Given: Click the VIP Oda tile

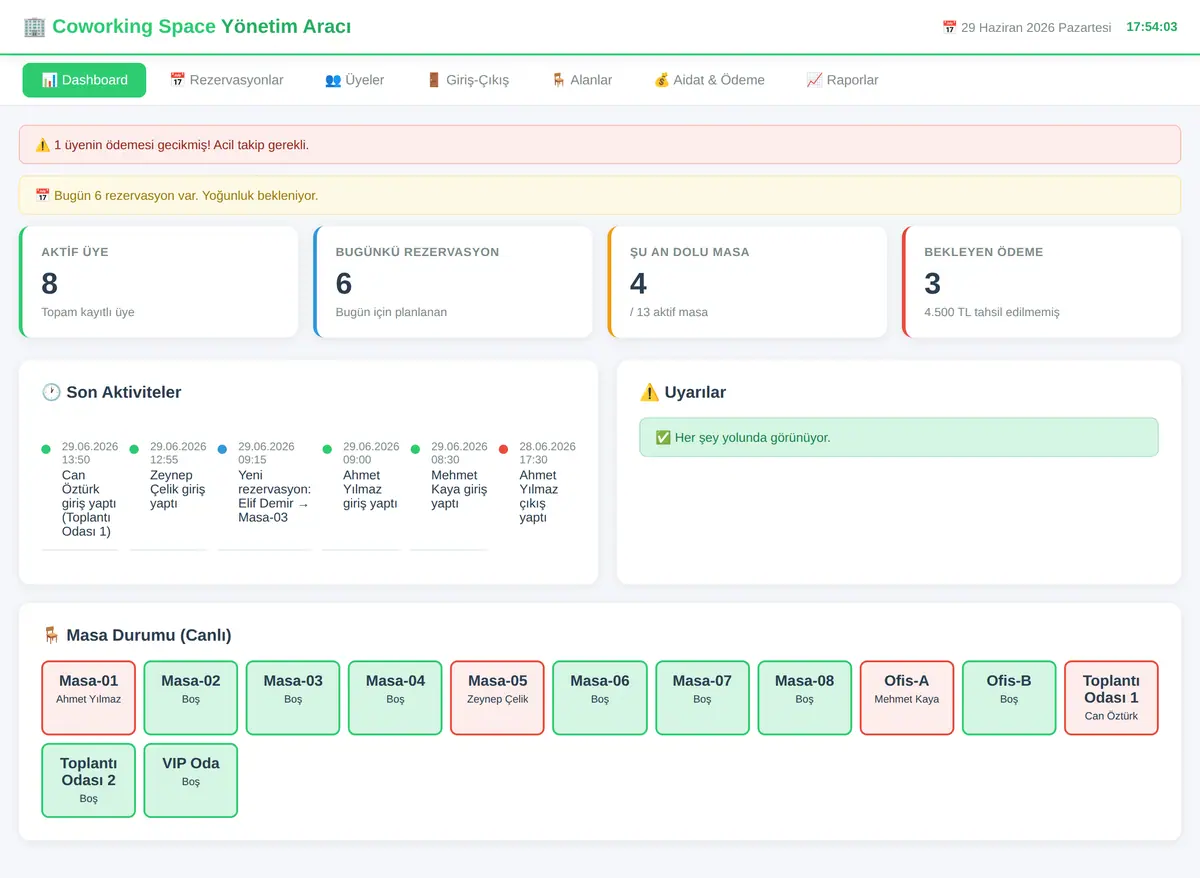Looking at the screenshot, I should coord(191,780).
